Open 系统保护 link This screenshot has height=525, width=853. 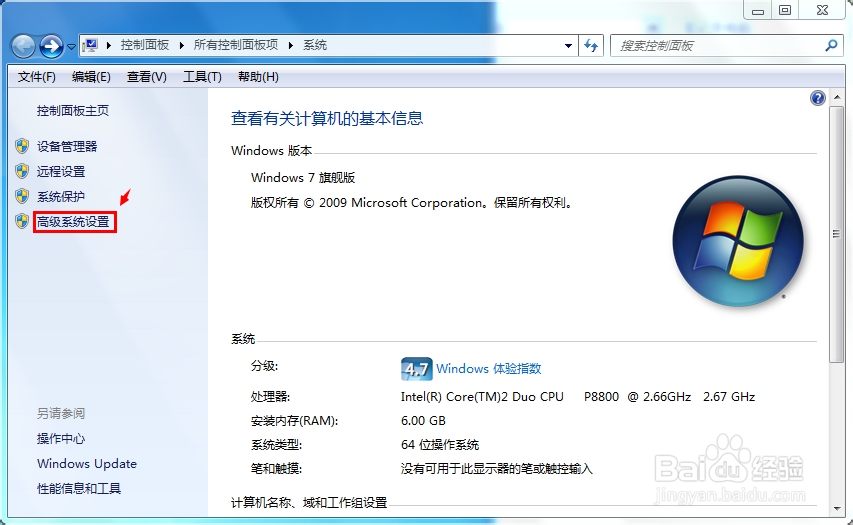tap(61, 196)
